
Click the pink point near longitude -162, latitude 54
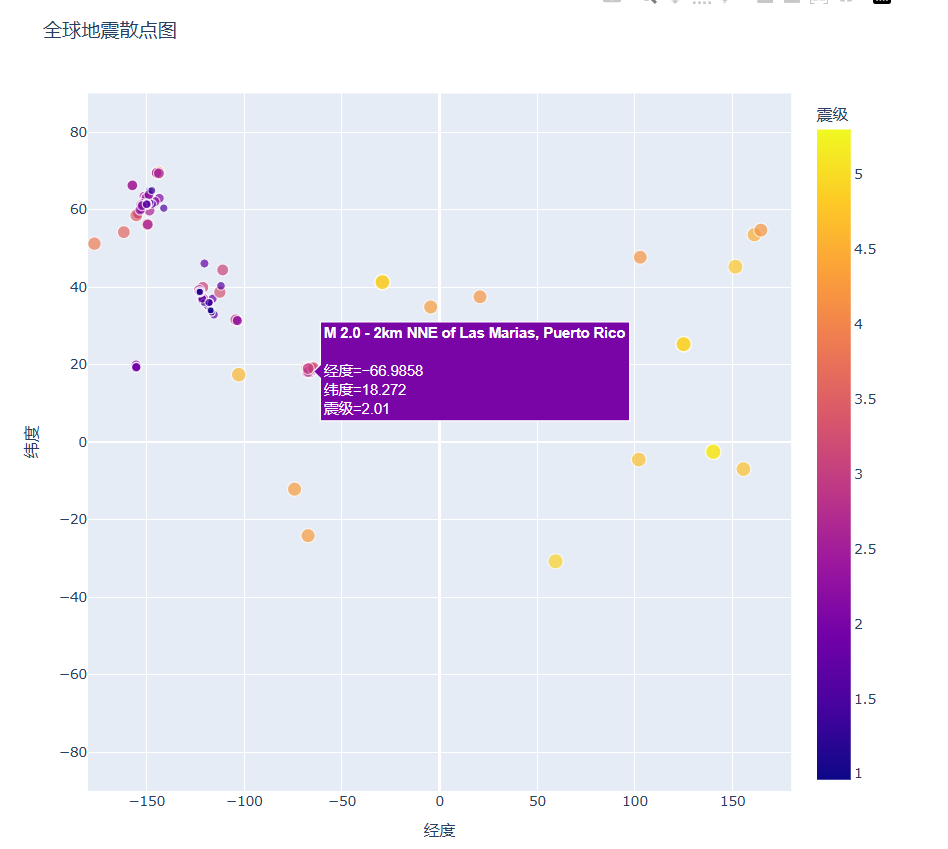(124, 232)
